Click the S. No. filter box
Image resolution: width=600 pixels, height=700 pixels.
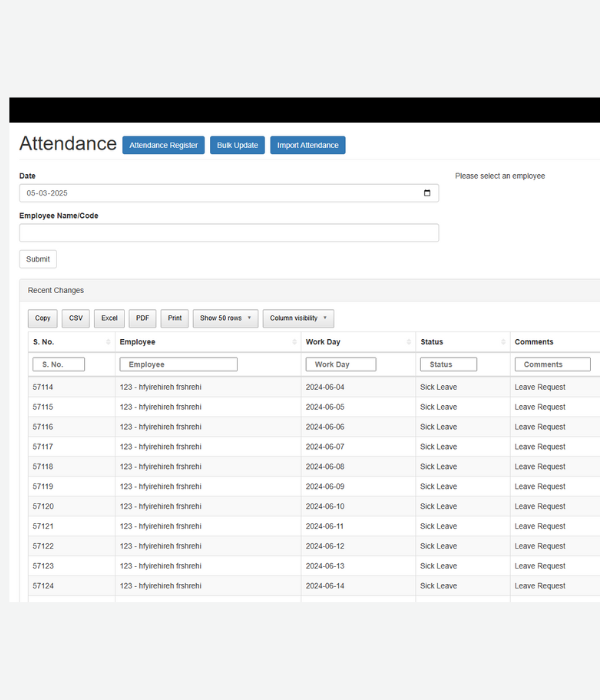(x=59, y=364)
